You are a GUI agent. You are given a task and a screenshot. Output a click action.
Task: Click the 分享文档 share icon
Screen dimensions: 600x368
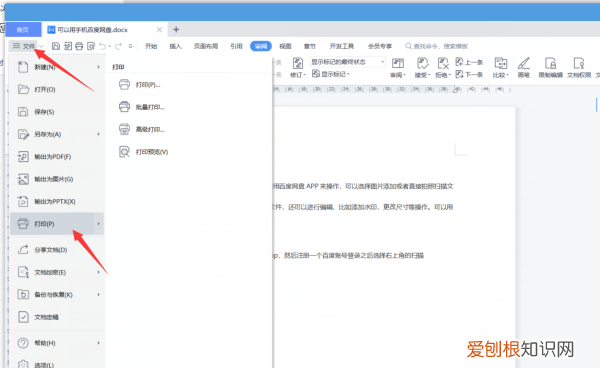coord(23,249)
